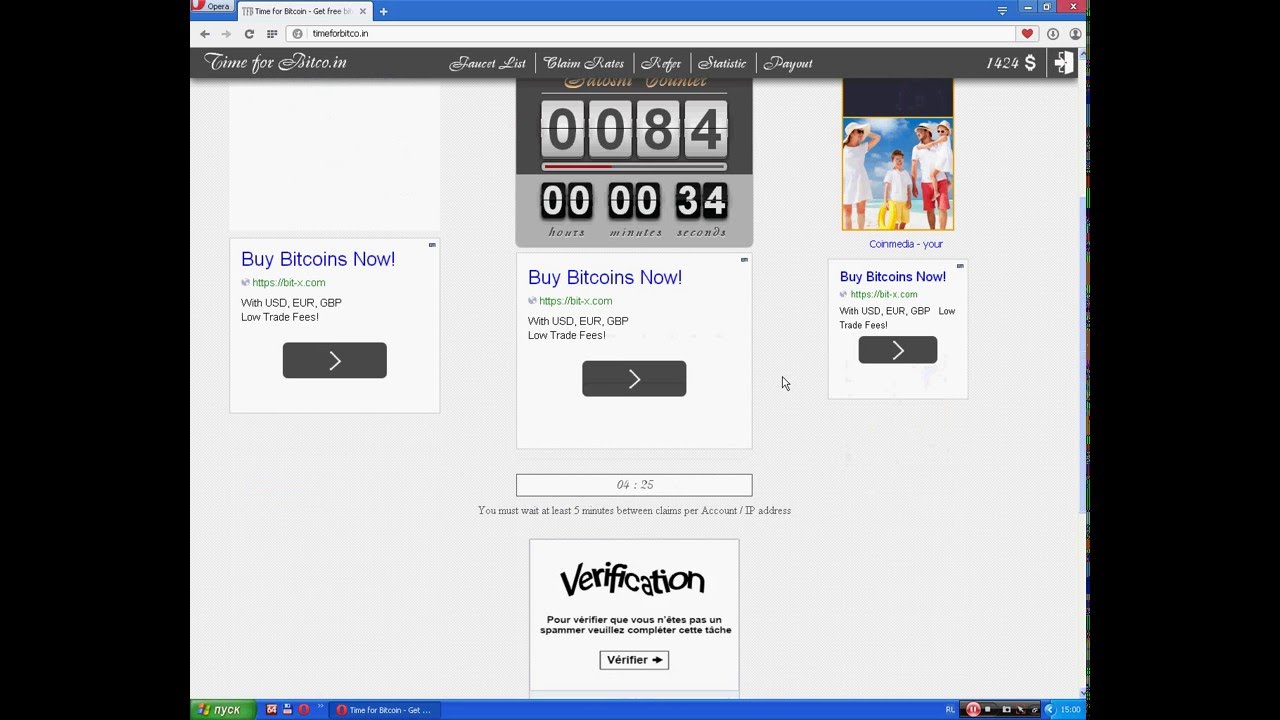Launch Opera from quick launch bar
The image size is (1280, 720).
tap(303, 710)
